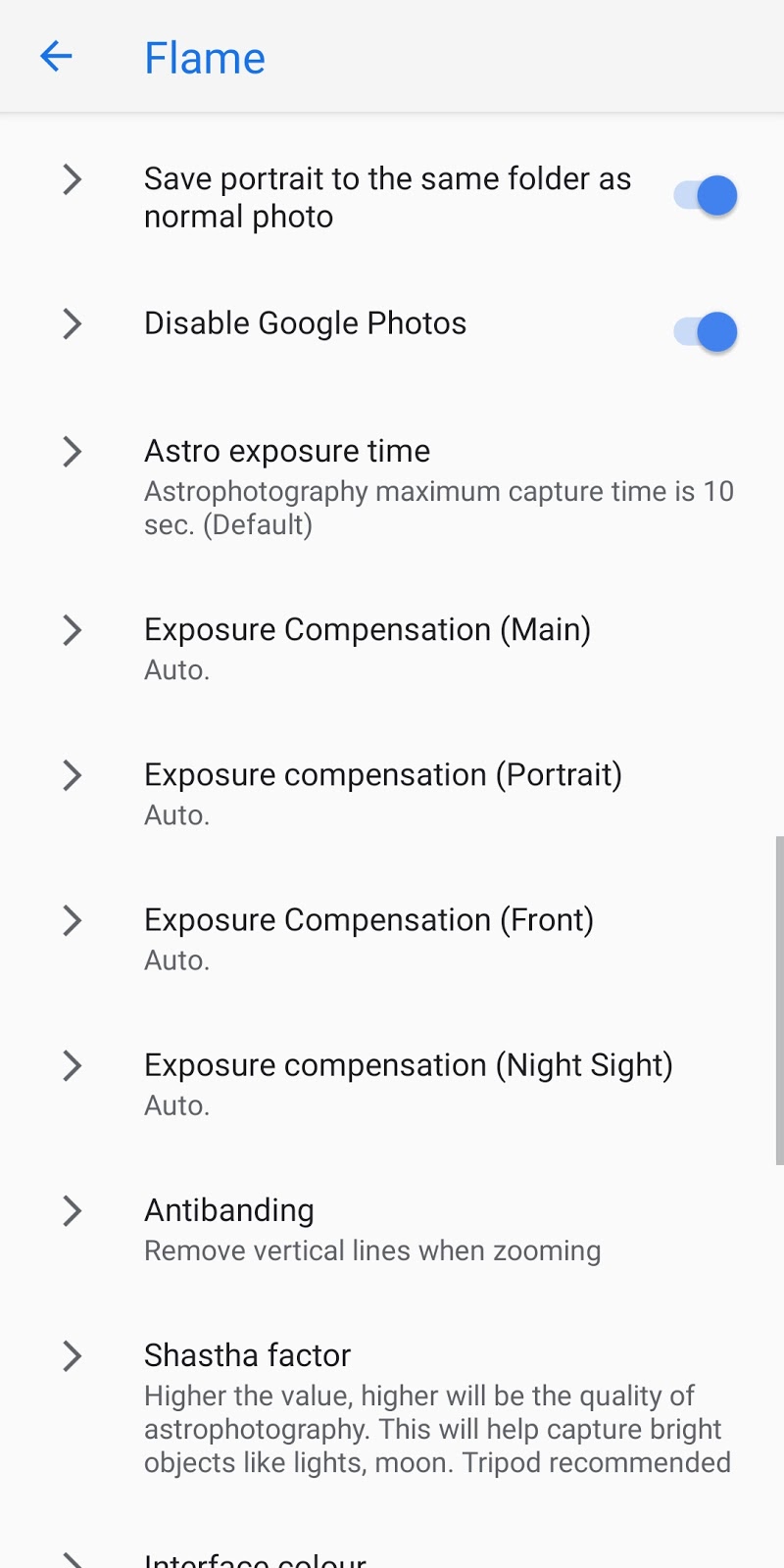
Task: Click chevron for Exposure compensation (Portrait)
Action: point(72,775)
